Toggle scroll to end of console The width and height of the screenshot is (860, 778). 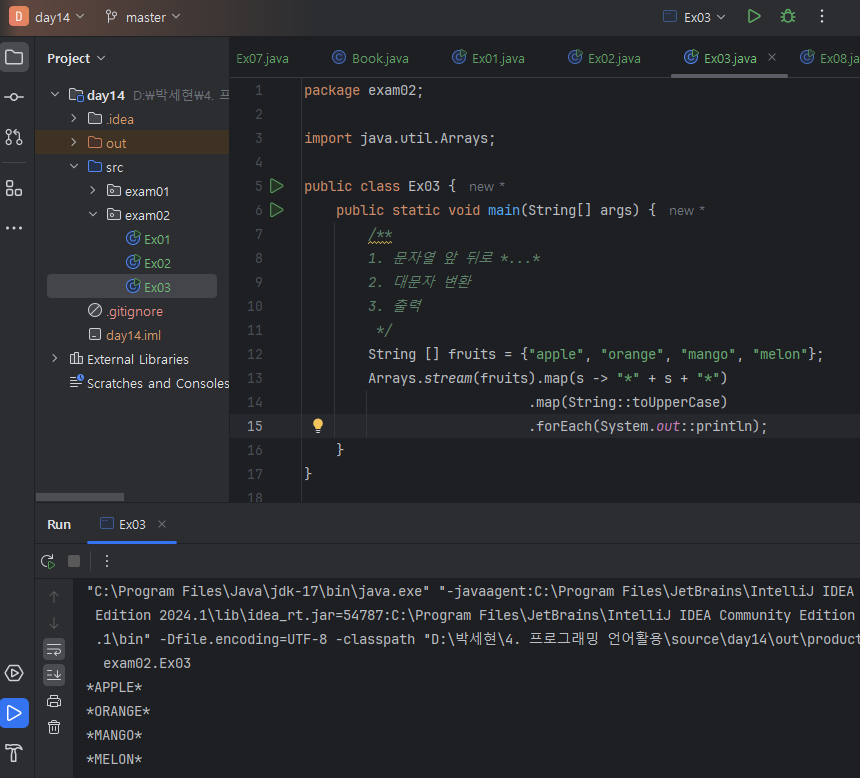coord(54,675)
